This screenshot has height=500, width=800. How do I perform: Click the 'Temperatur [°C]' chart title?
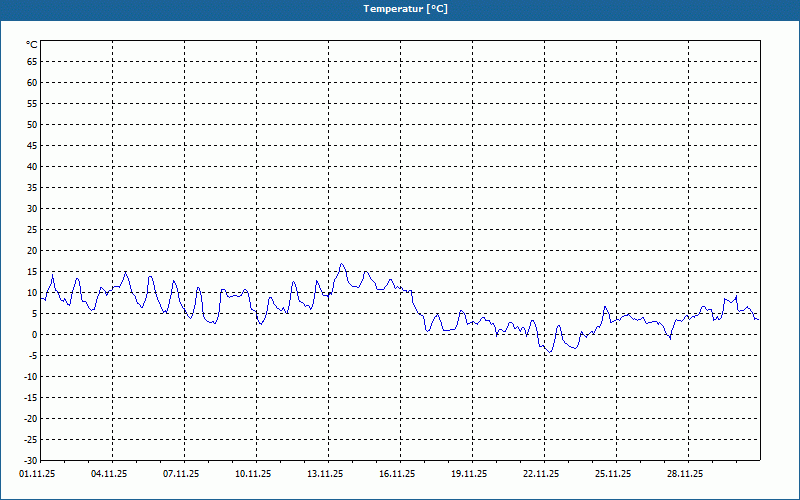(x=406, y=9)
